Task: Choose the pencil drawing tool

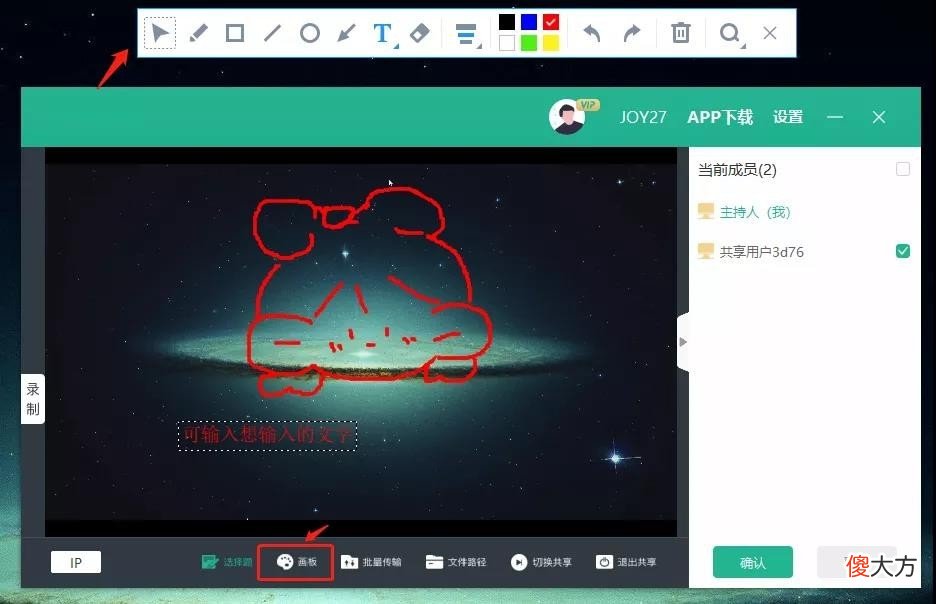Action: coord(198,33)
